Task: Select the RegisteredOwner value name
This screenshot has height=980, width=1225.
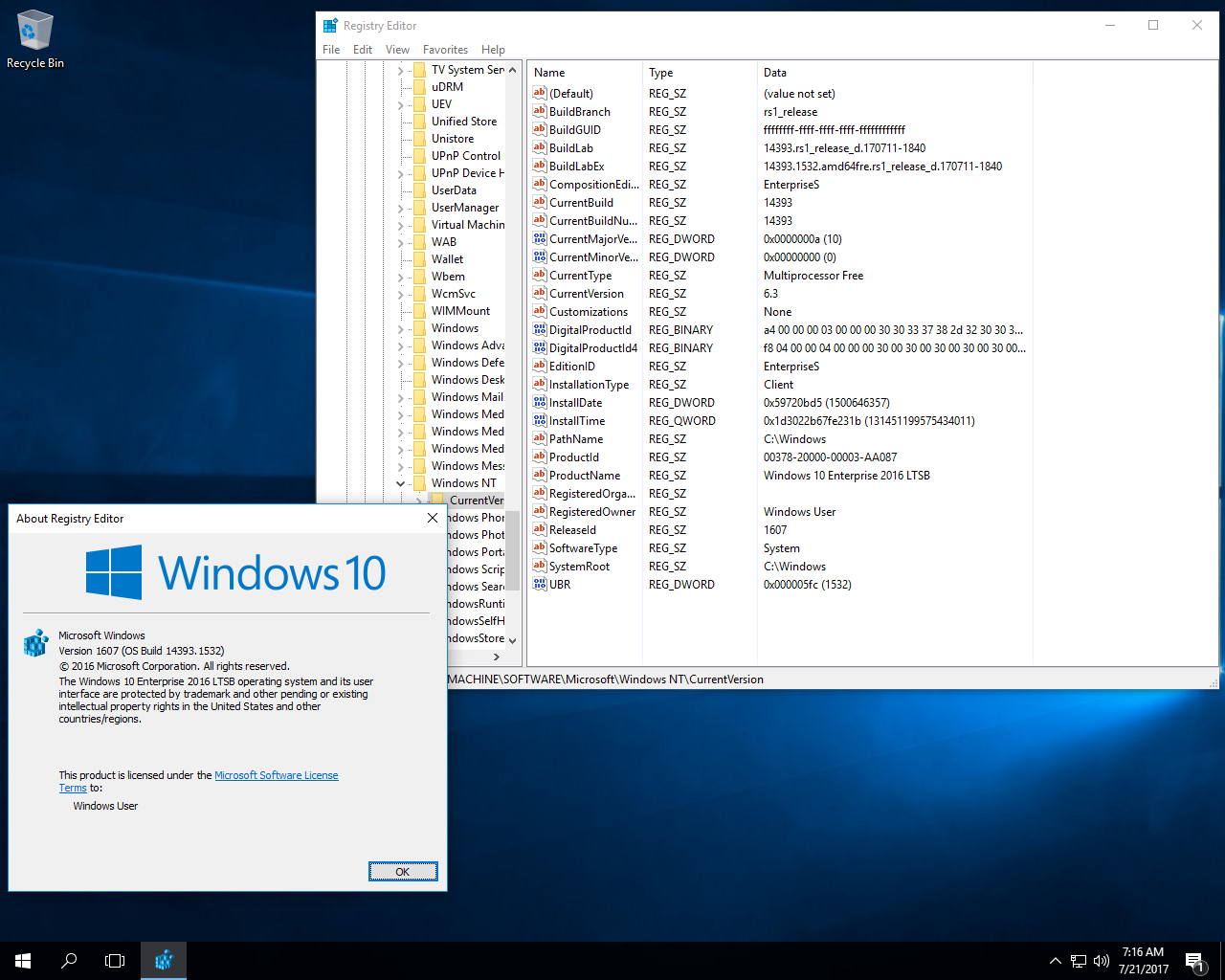Action: (x=592, y=511)
